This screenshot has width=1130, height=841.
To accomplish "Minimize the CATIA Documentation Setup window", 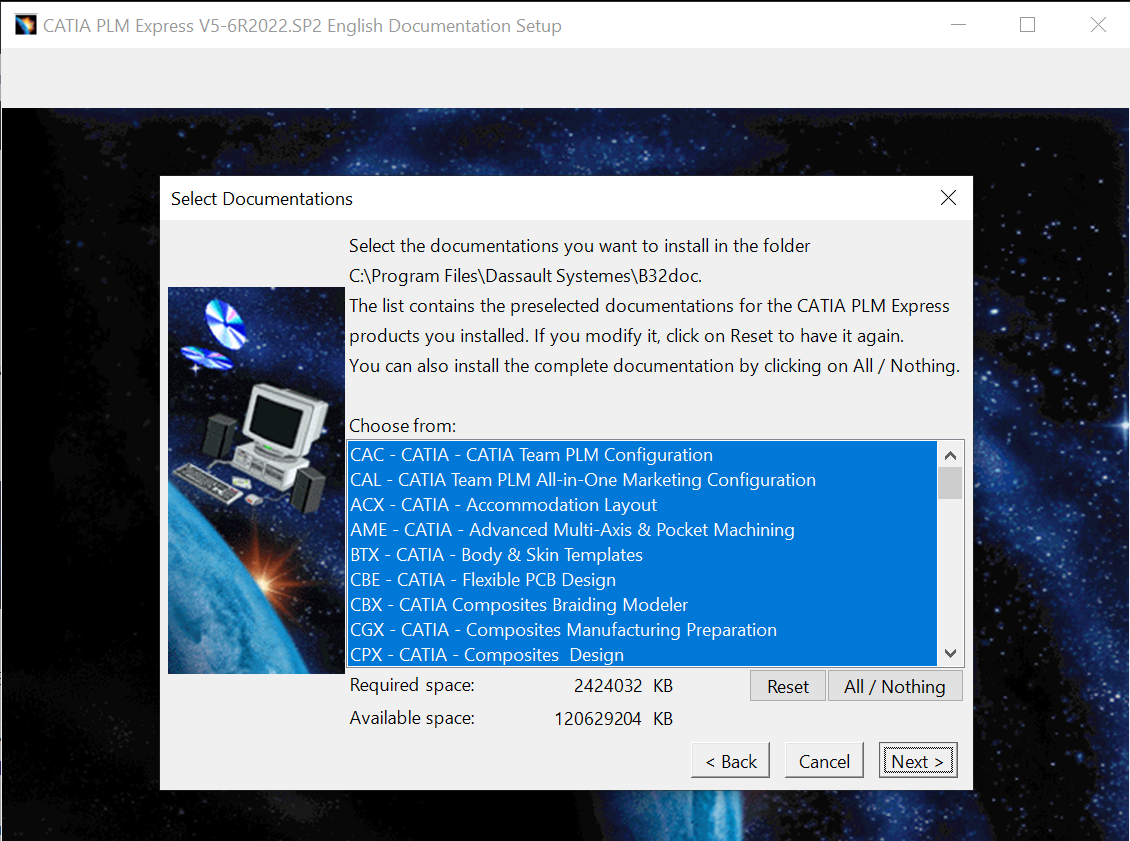I will point(958,25).
